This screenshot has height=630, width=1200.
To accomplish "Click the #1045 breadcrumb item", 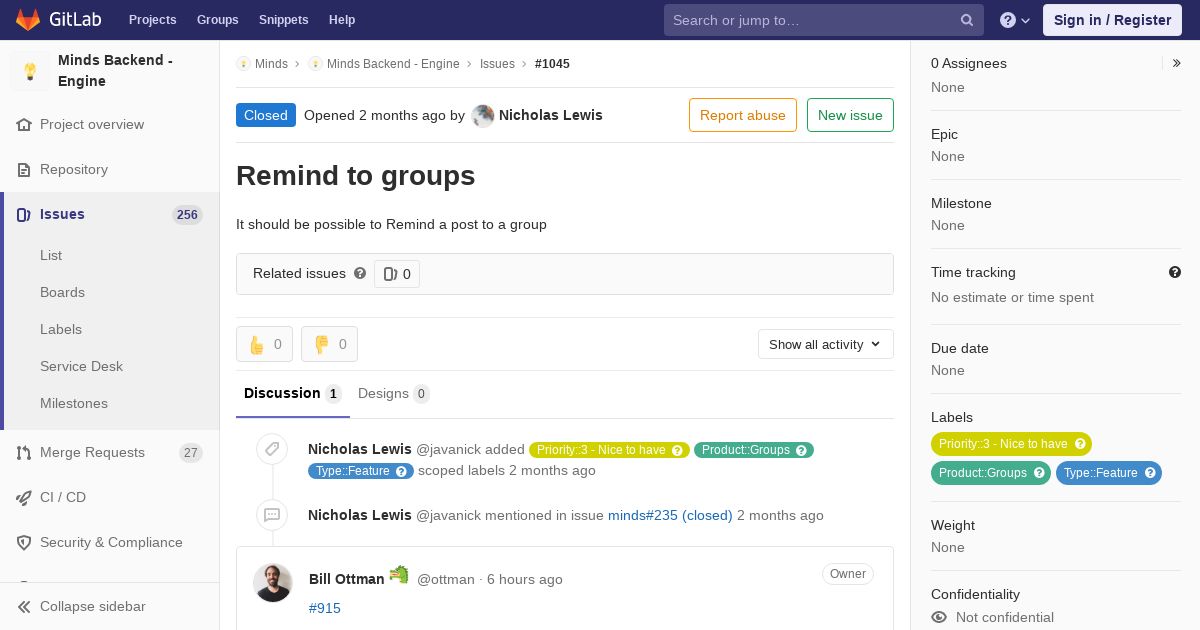I will coord(552,64).
